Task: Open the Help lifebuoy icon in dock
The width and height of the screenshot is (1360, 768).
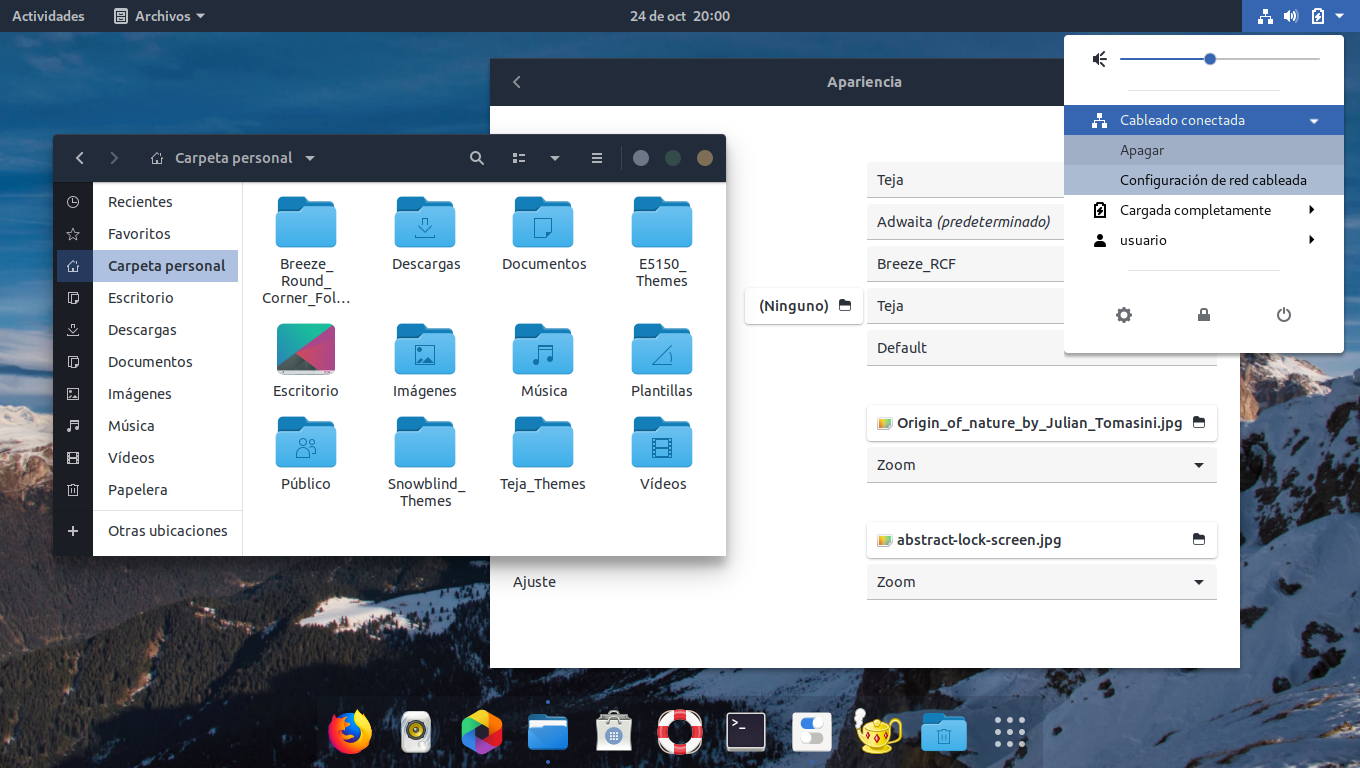Action: 680,732
